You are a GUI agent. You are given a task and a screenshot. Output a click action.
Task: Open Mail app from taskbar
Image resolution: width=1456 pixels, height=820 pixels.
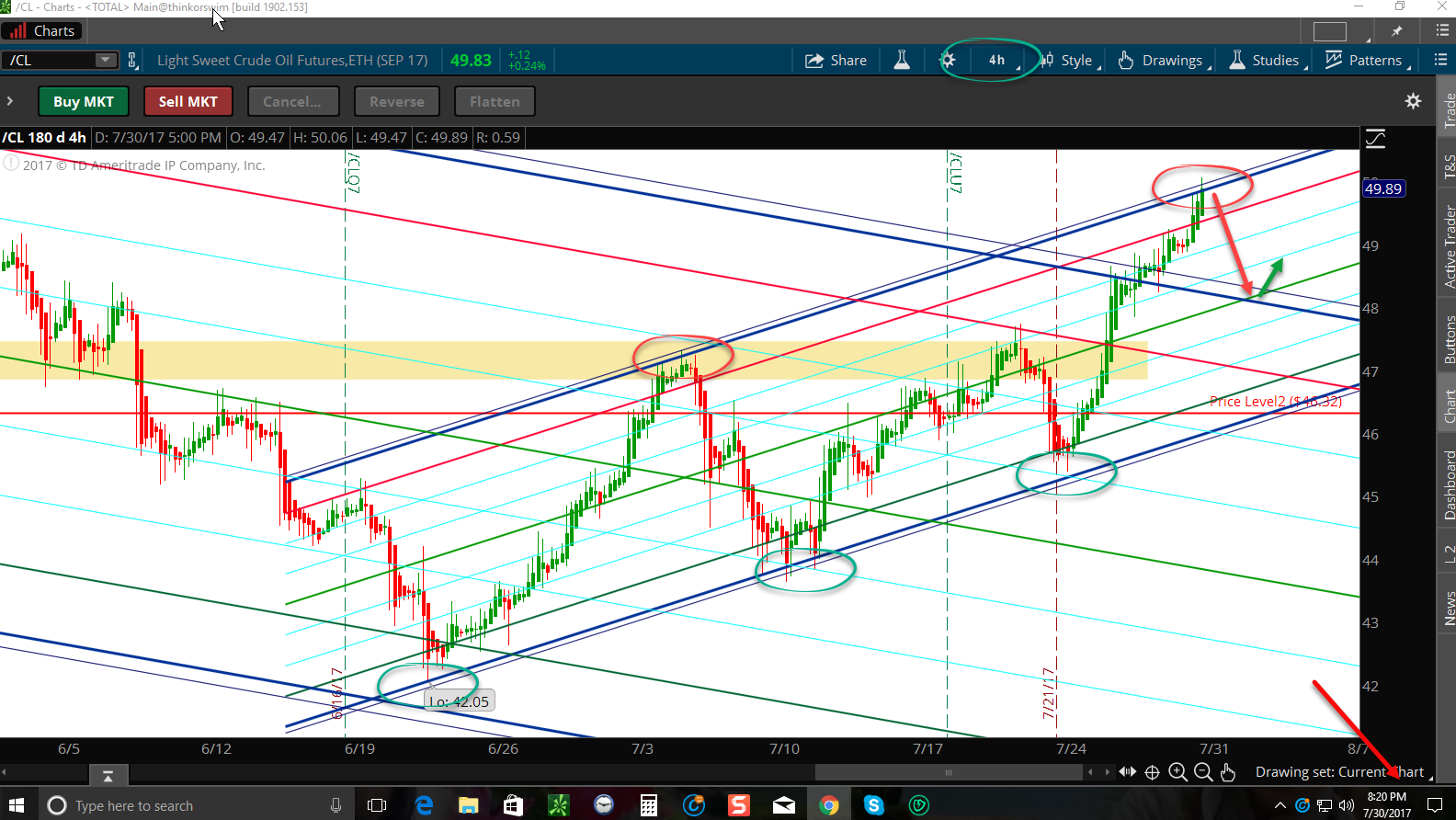[784, 805]
